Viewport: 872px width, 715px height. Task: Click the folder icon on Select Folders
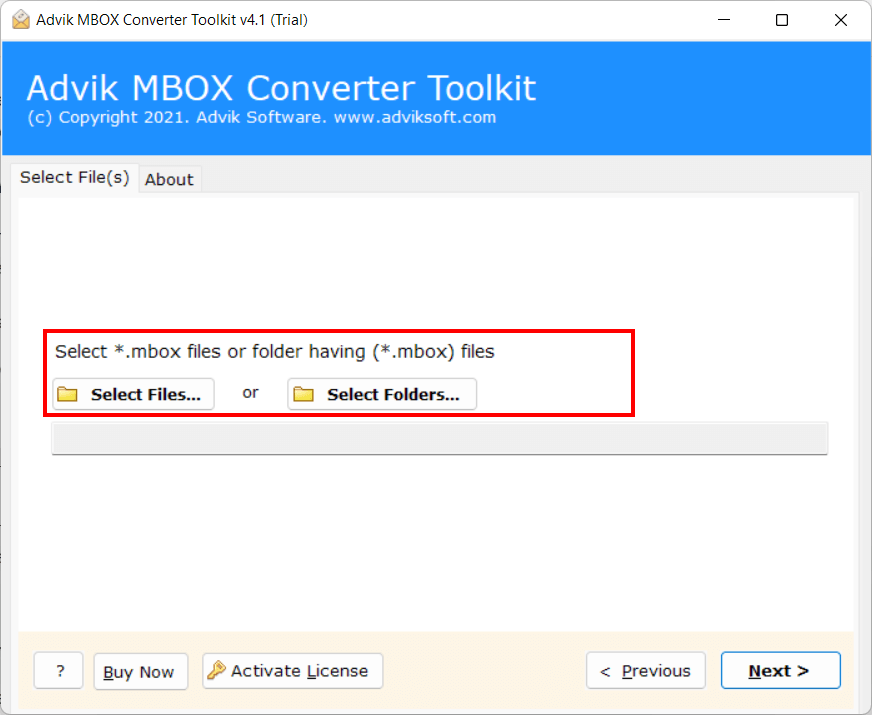tap(304, 394)
